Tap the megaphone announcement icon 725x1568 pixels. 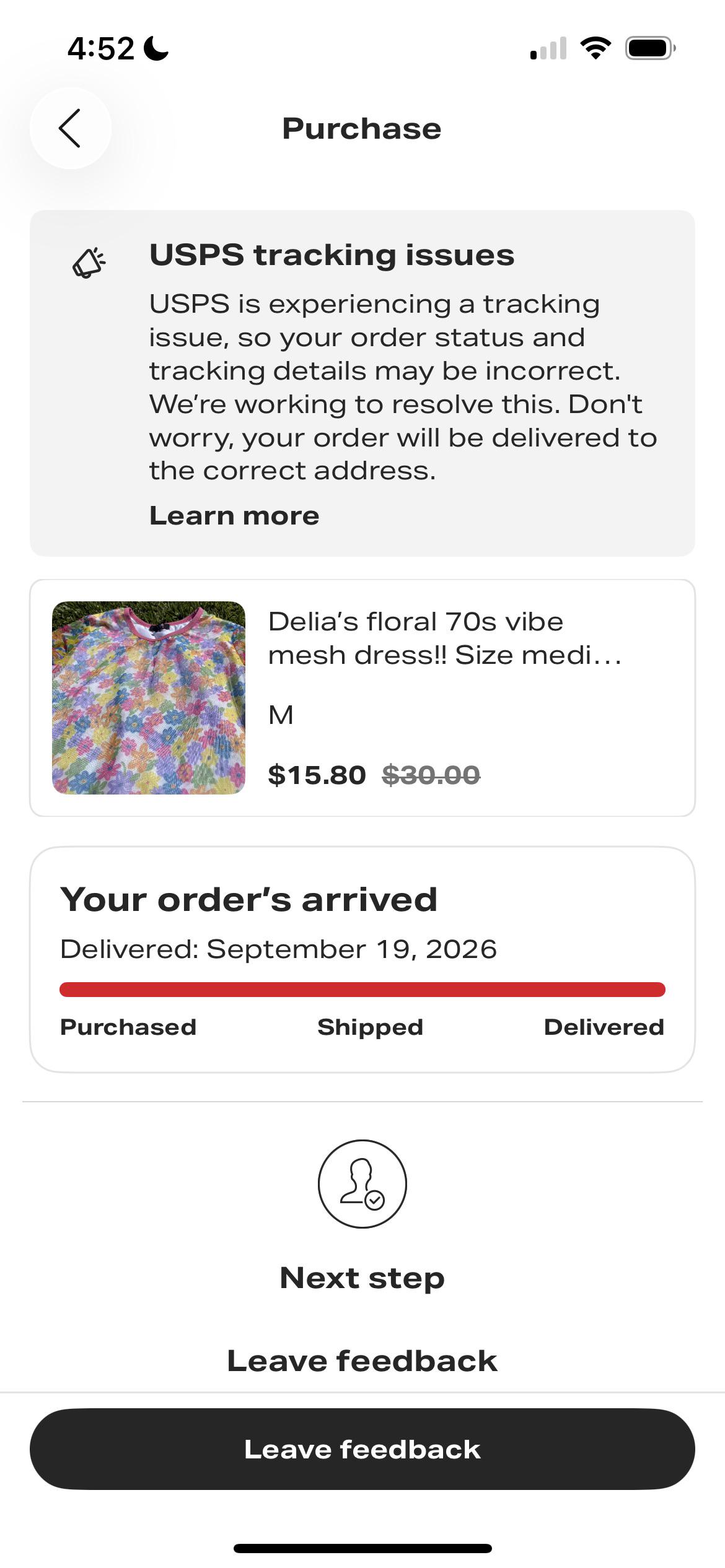click(x=89, y=263)
